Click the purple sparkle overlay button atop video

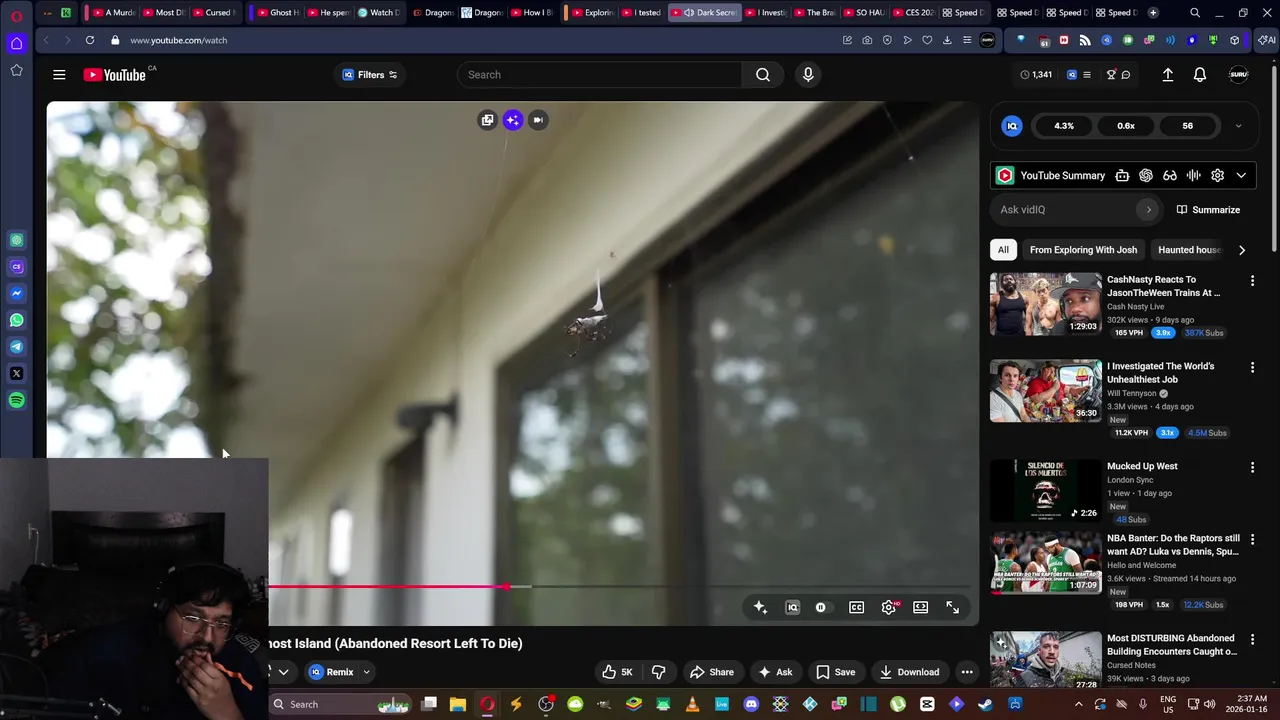(513, 120)
